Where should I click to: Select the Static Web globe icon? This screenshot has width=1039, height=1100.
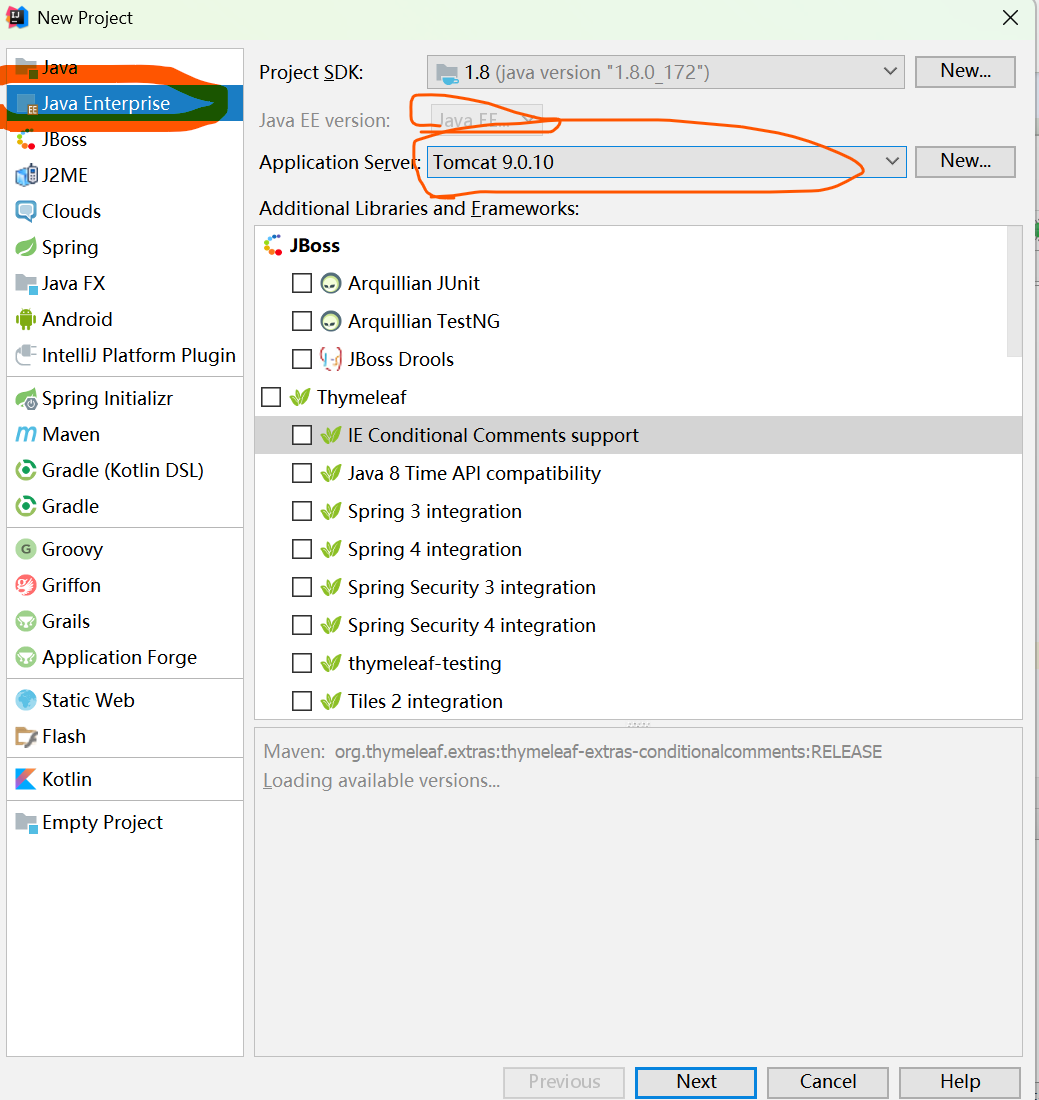pos(26,700)
